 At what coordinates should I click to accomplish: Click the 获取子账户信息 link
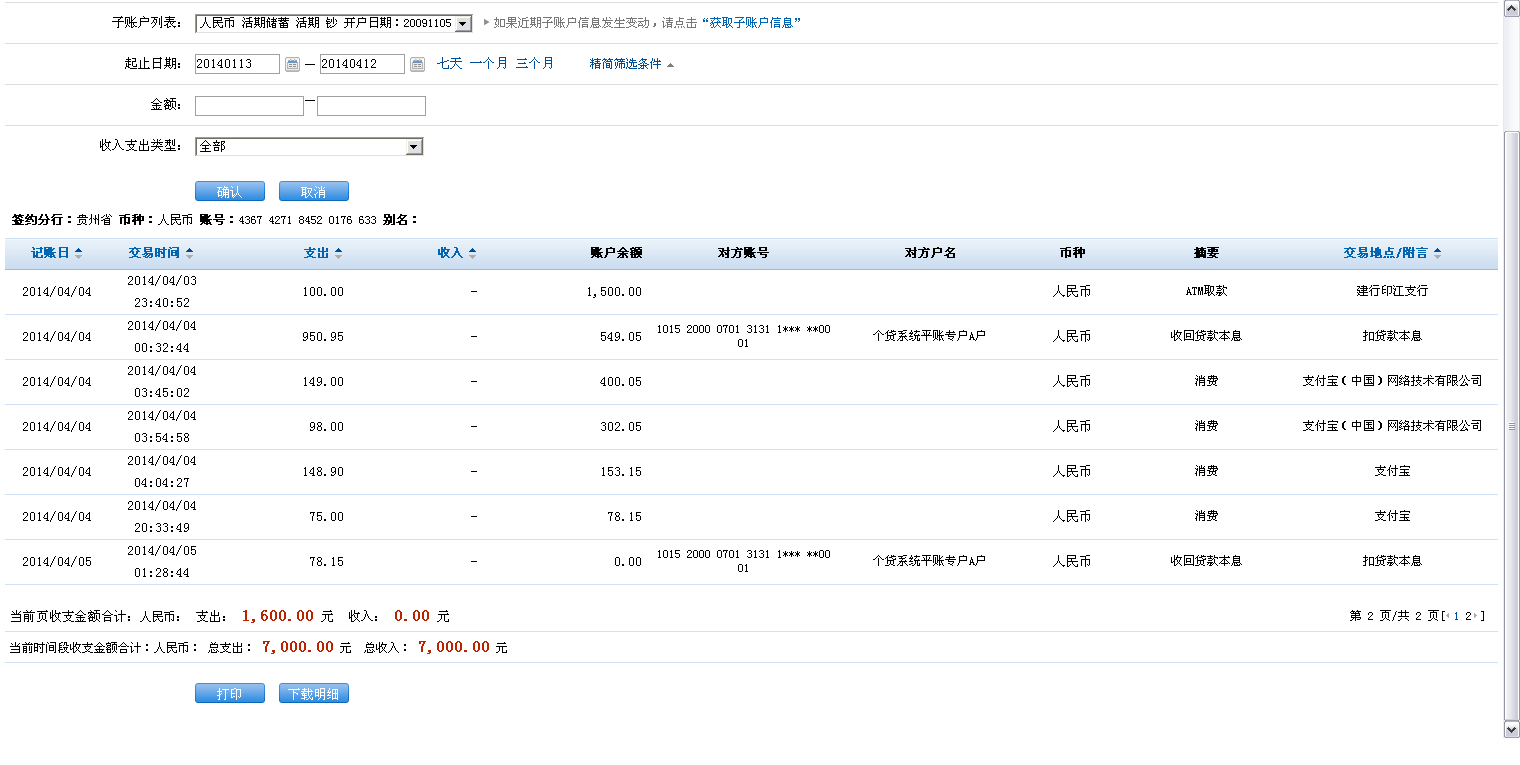coord(751,23)
